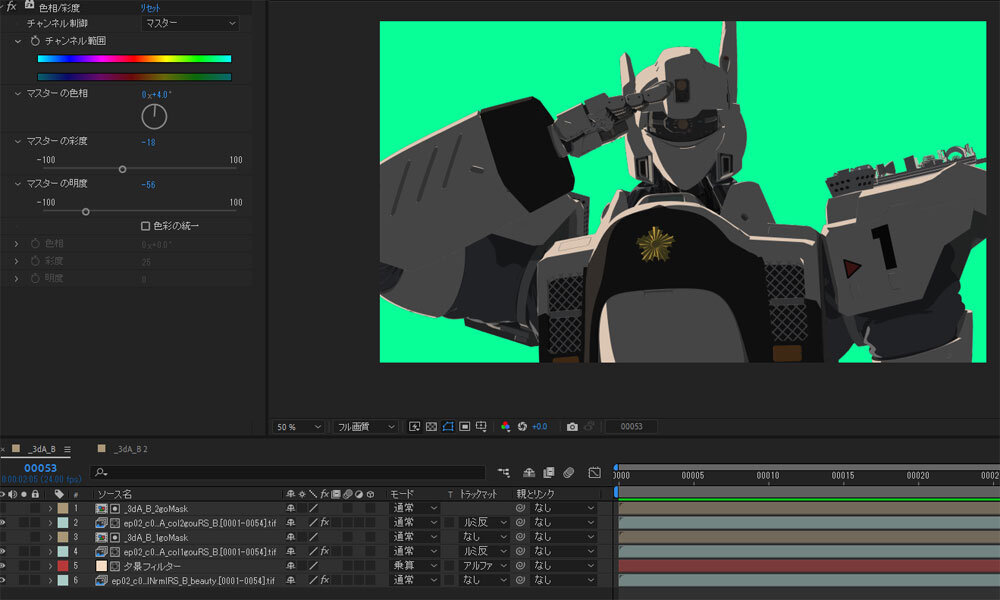
Task: Hide layer 2 col2gouRS_B with its eye toggle
Action: [x=3, y=522]
